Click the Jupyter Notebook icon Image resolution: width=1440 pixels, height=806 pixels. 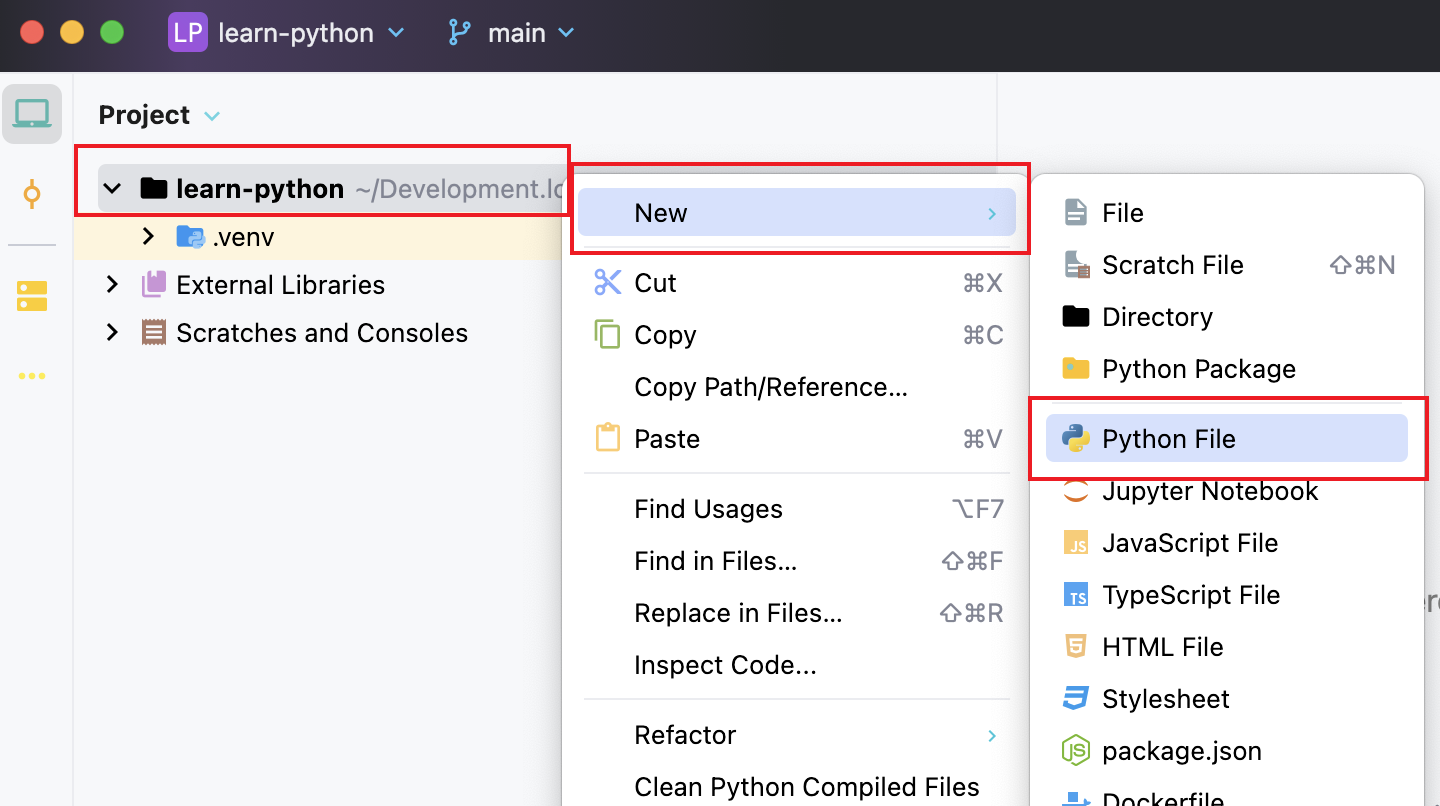(x=1076, y=491)
